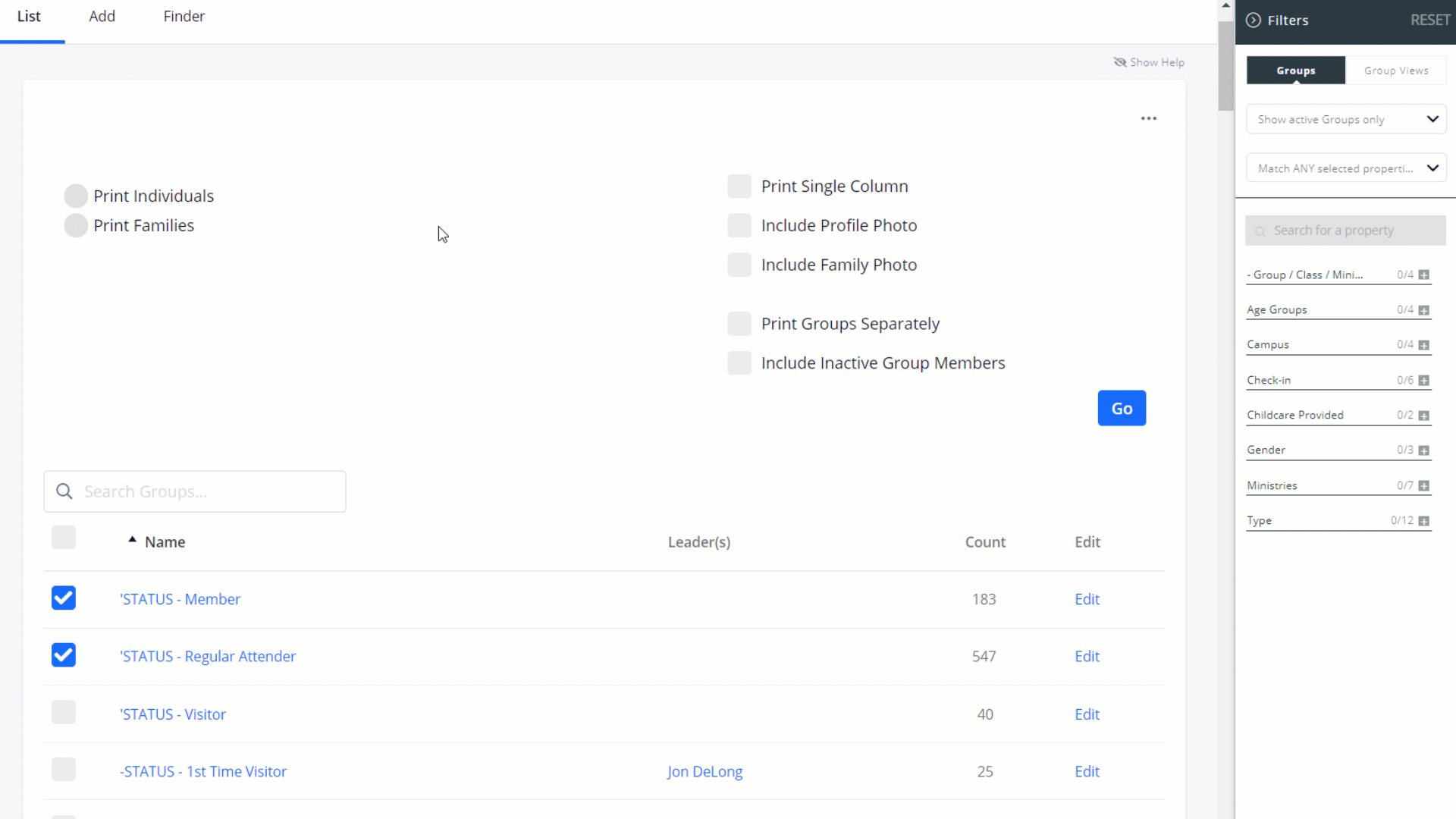1456x819 pixels.
Task: Click the Groups tab icon
Action: pyautogui.click(x=1296, y=70)
